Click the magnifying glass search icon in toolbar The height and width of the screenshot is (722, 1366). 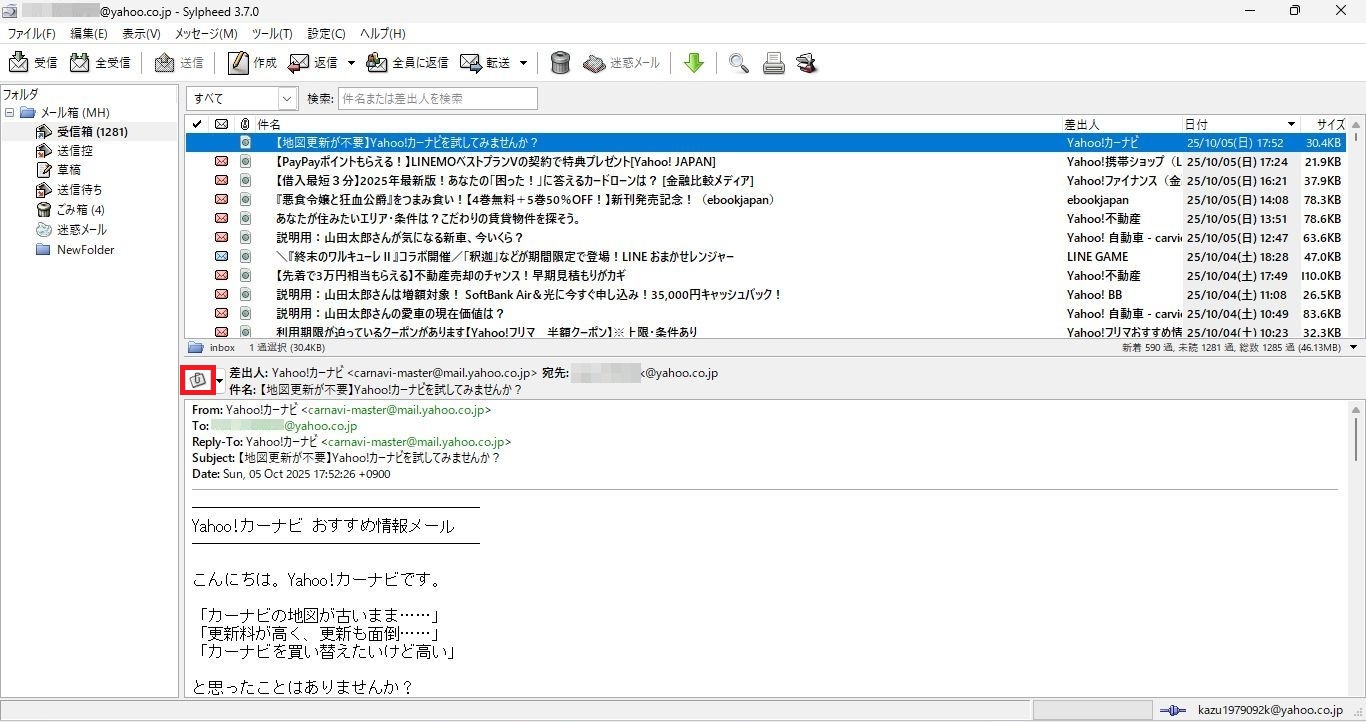pos(738,63)
